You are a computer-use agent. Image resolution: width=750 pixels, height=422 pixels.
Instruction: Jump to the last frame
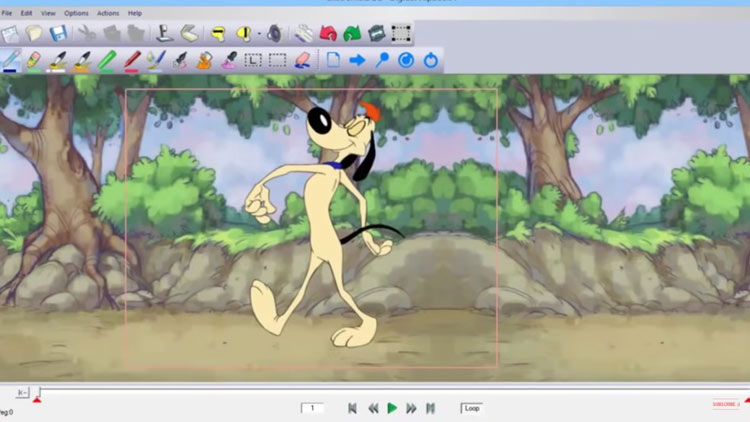pos(430,408)
